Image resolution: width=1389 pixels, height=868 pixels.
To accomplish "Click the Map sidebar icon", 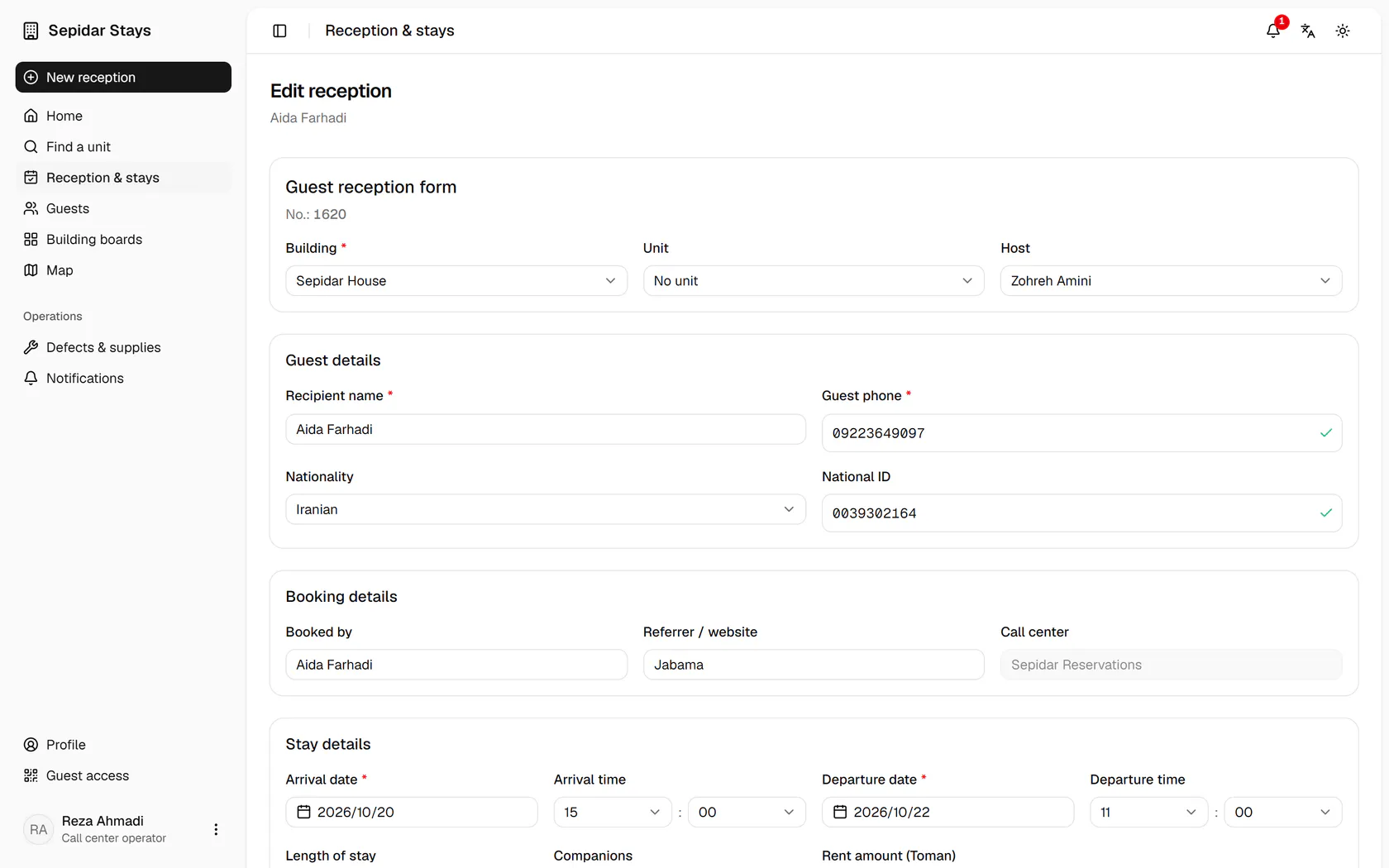I will pos(31,270).
